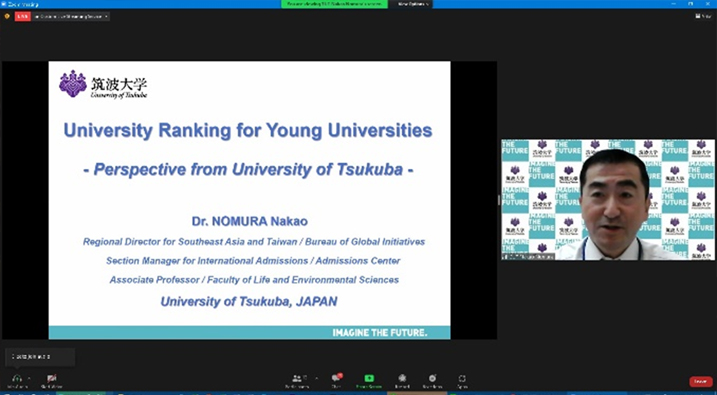Click 'IMAGINE THE FUTURE.' footer text on slide
Image resolution: width=717 pixels, height=395 pixels.
point(380,333)
